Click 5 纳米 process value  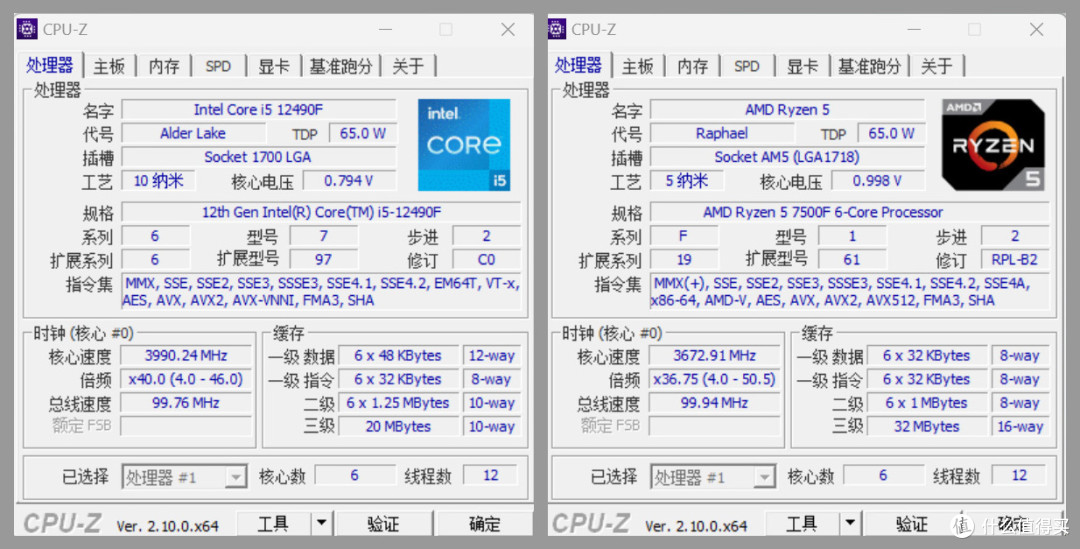[x=687, y=181]
